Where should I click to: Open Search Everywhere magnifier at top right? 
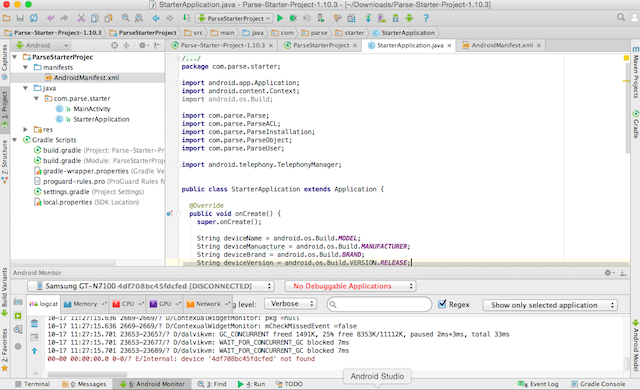tap(621, 17)
